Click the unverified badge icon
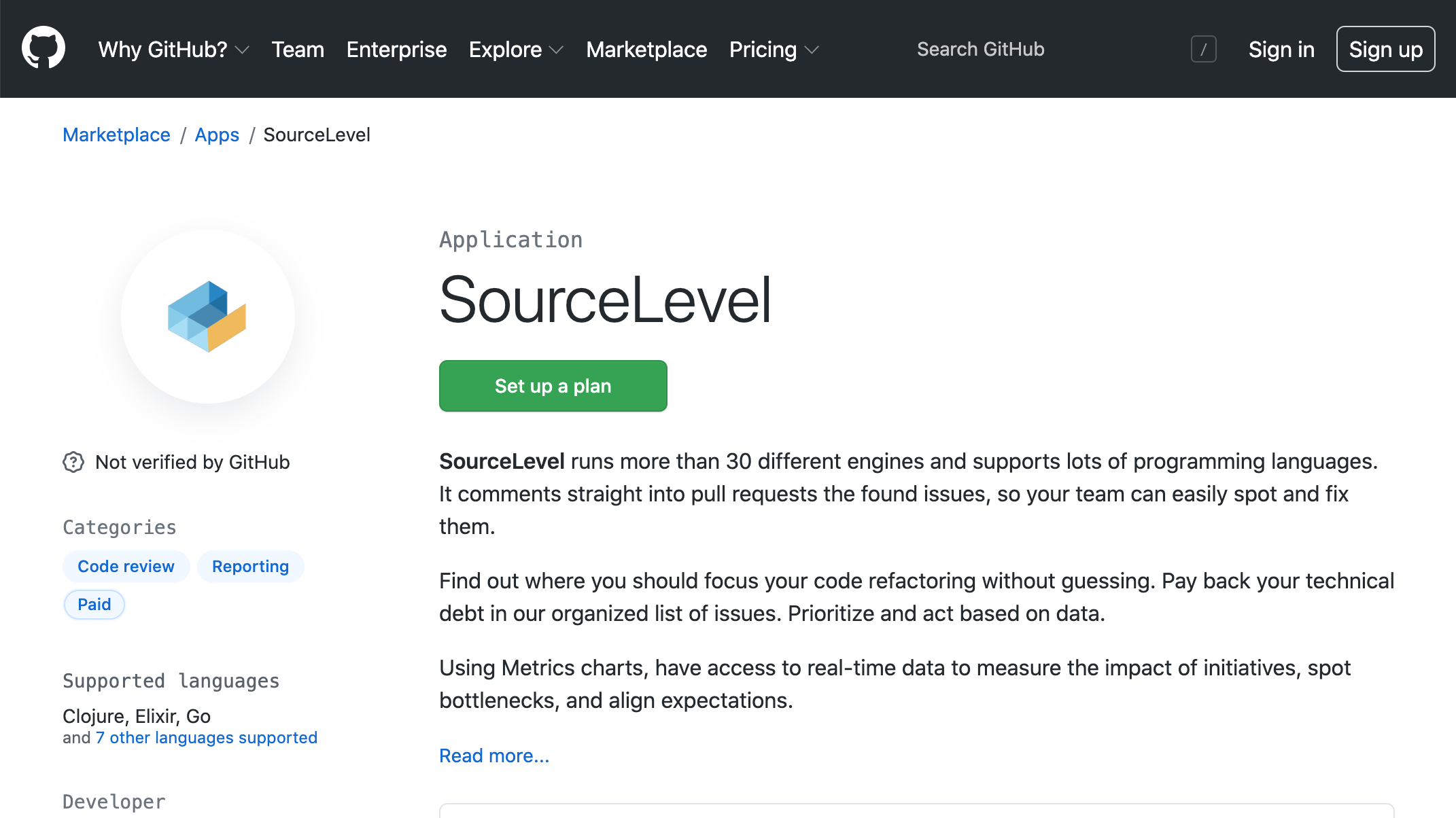Screen dimensions: 1456x818 point(73,462)
